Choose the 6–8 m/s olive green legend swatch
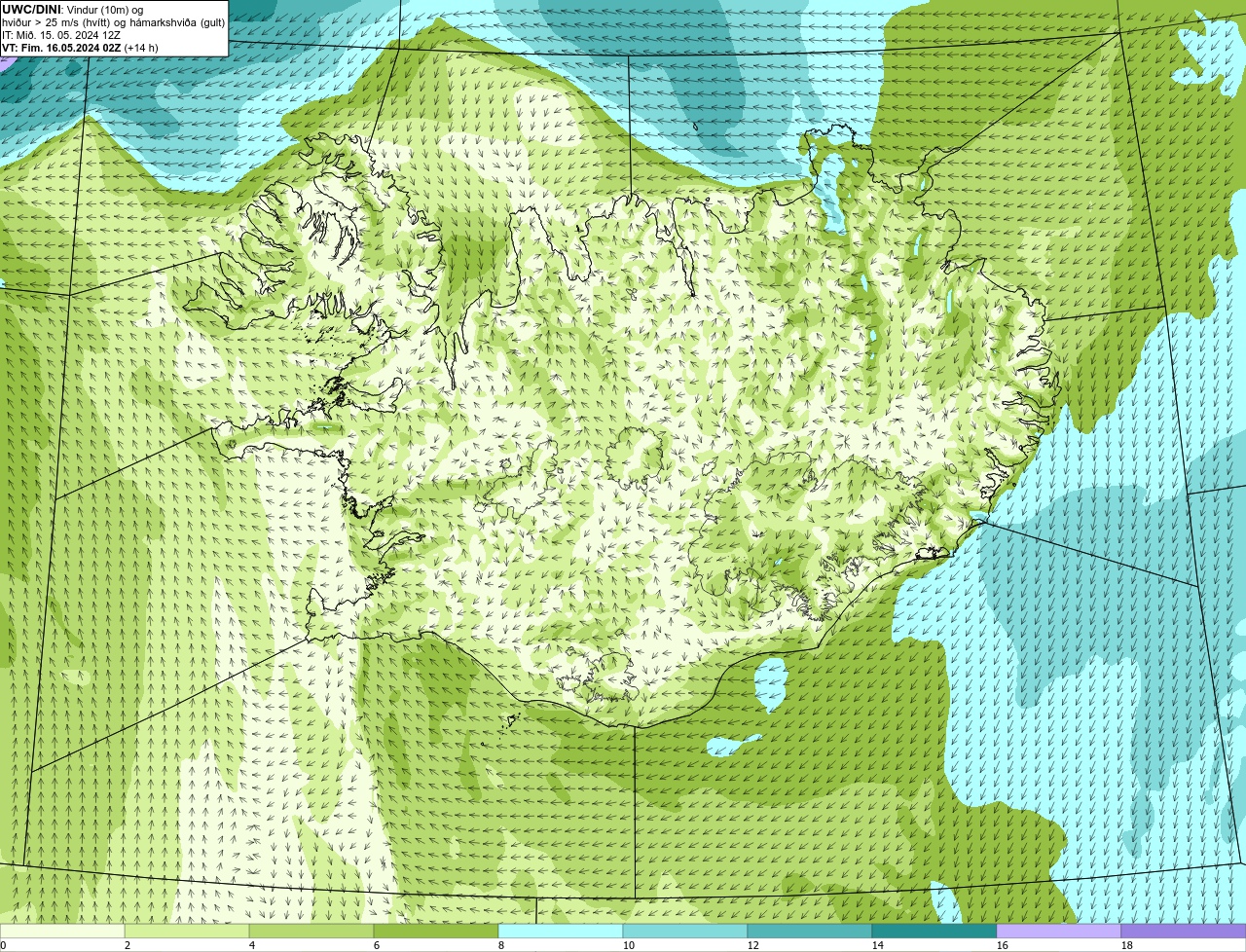Screen dimensions: 1246x952 (x=436, y=932)
